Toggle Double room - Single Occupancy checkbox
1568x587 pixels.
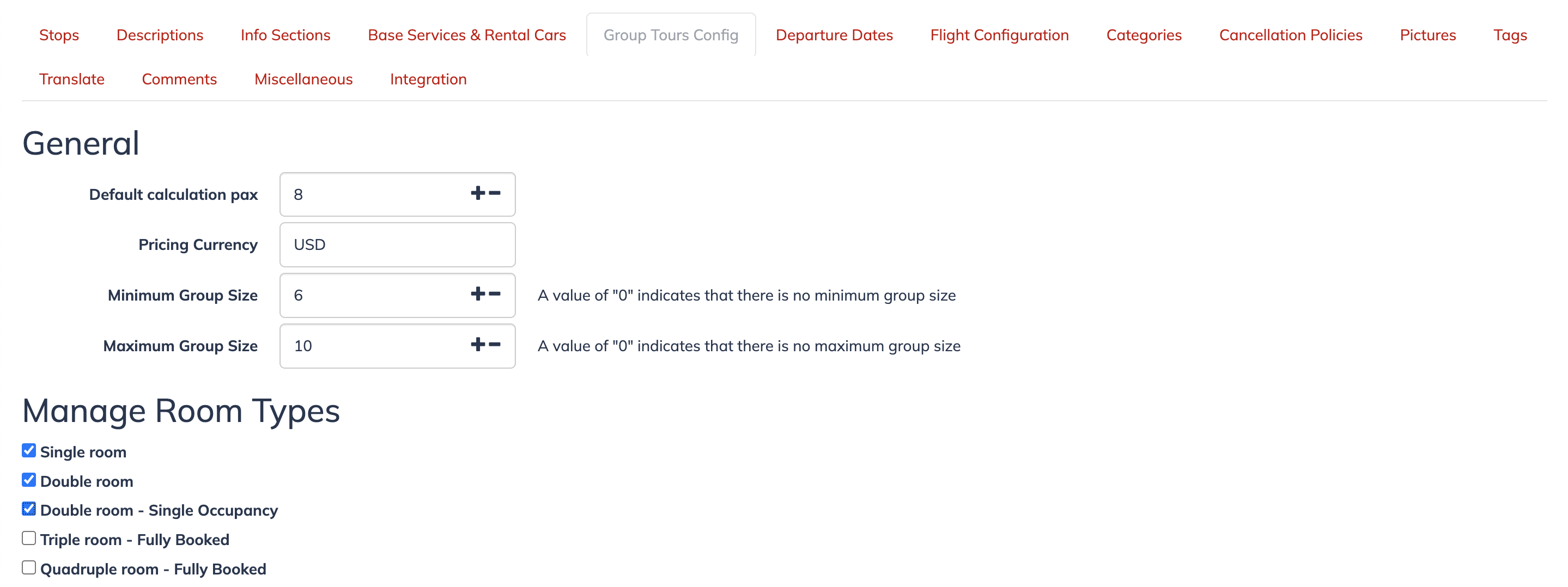(29, 509)
